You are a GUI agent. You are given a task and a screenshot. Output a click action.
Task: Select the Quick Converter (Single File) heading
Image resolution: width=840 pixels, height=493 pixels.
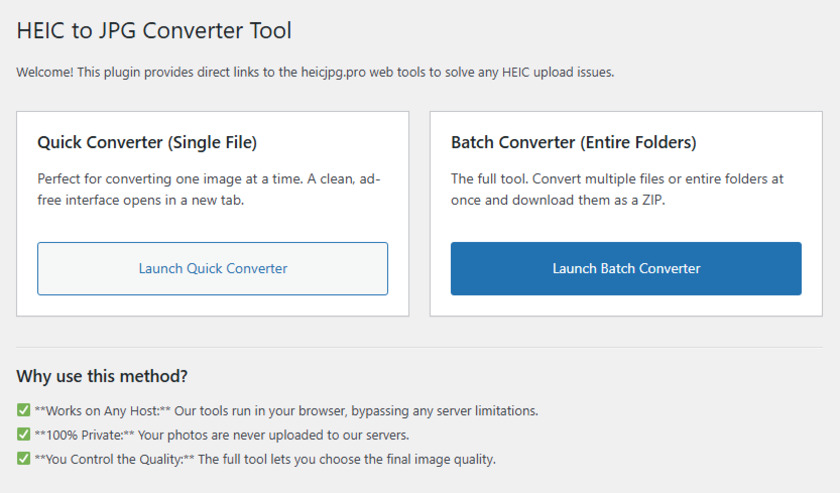click(x=147, y=143)
